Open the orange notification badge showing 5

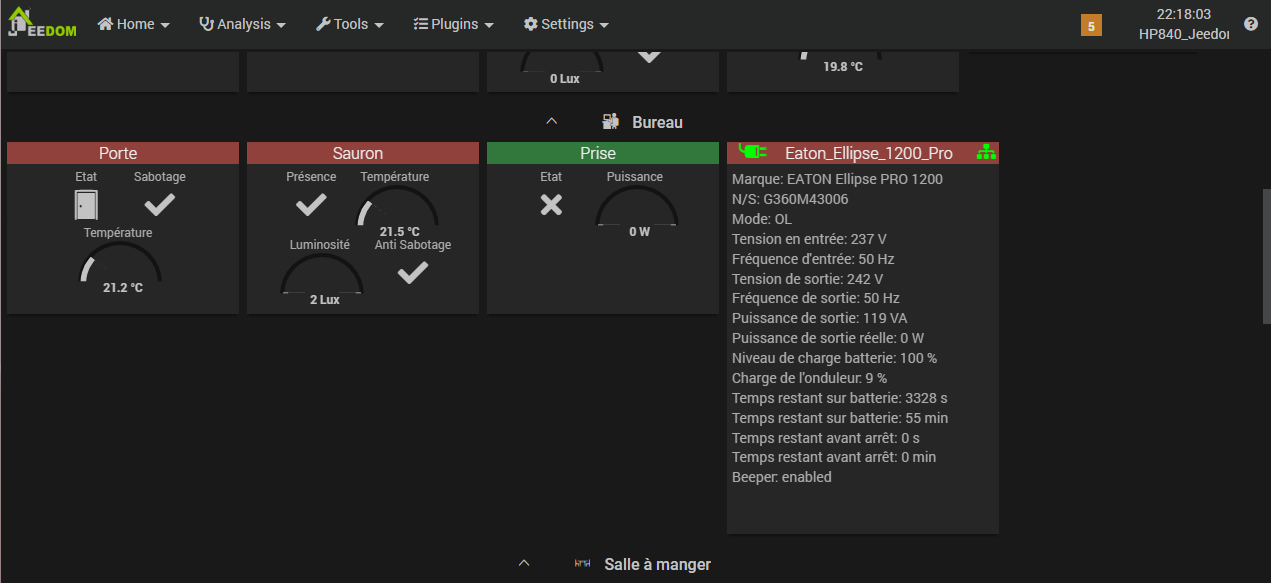pos(1091,25)
